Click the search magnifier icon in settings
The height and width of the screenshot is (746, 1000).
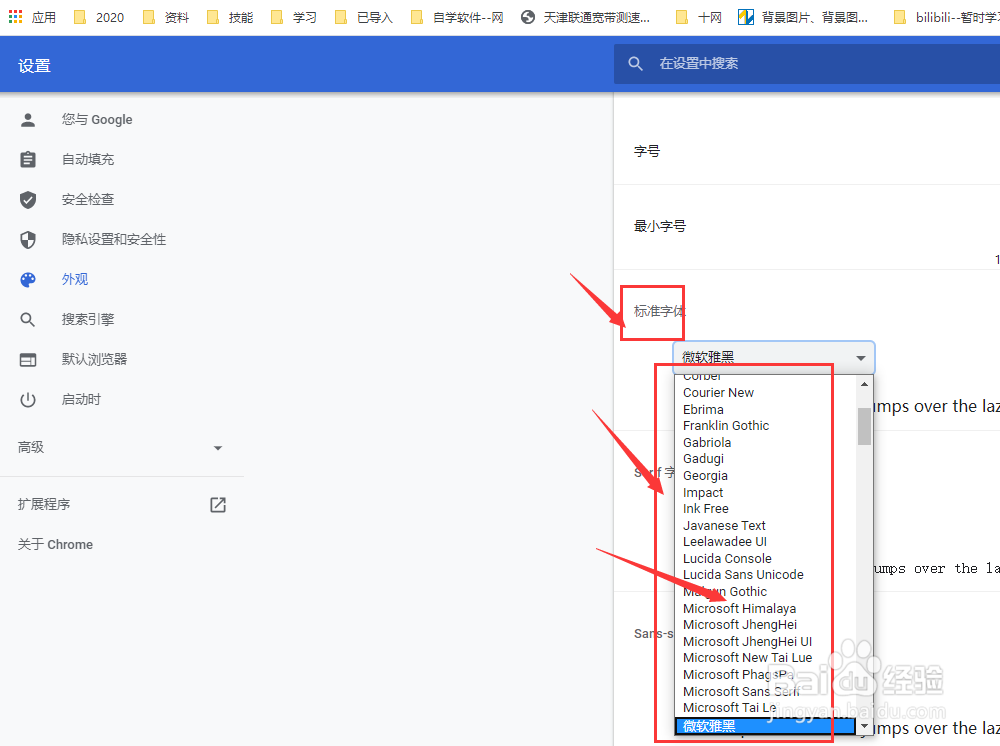pos(635,63)
